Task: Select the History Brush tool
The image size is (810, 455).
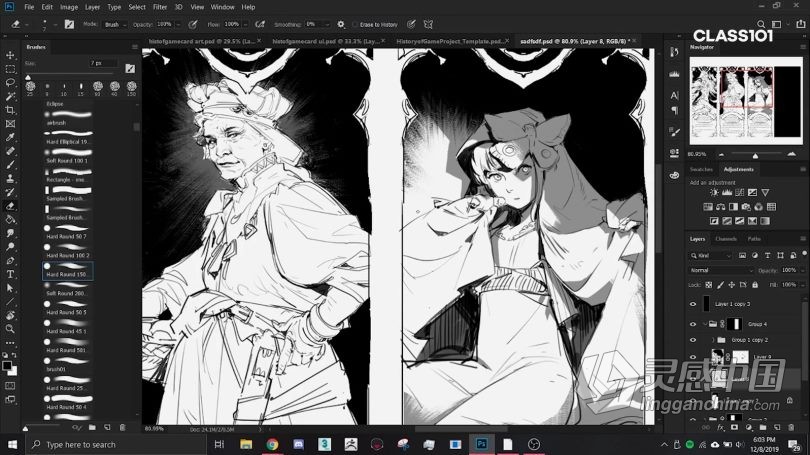Action: click(10, 192)
